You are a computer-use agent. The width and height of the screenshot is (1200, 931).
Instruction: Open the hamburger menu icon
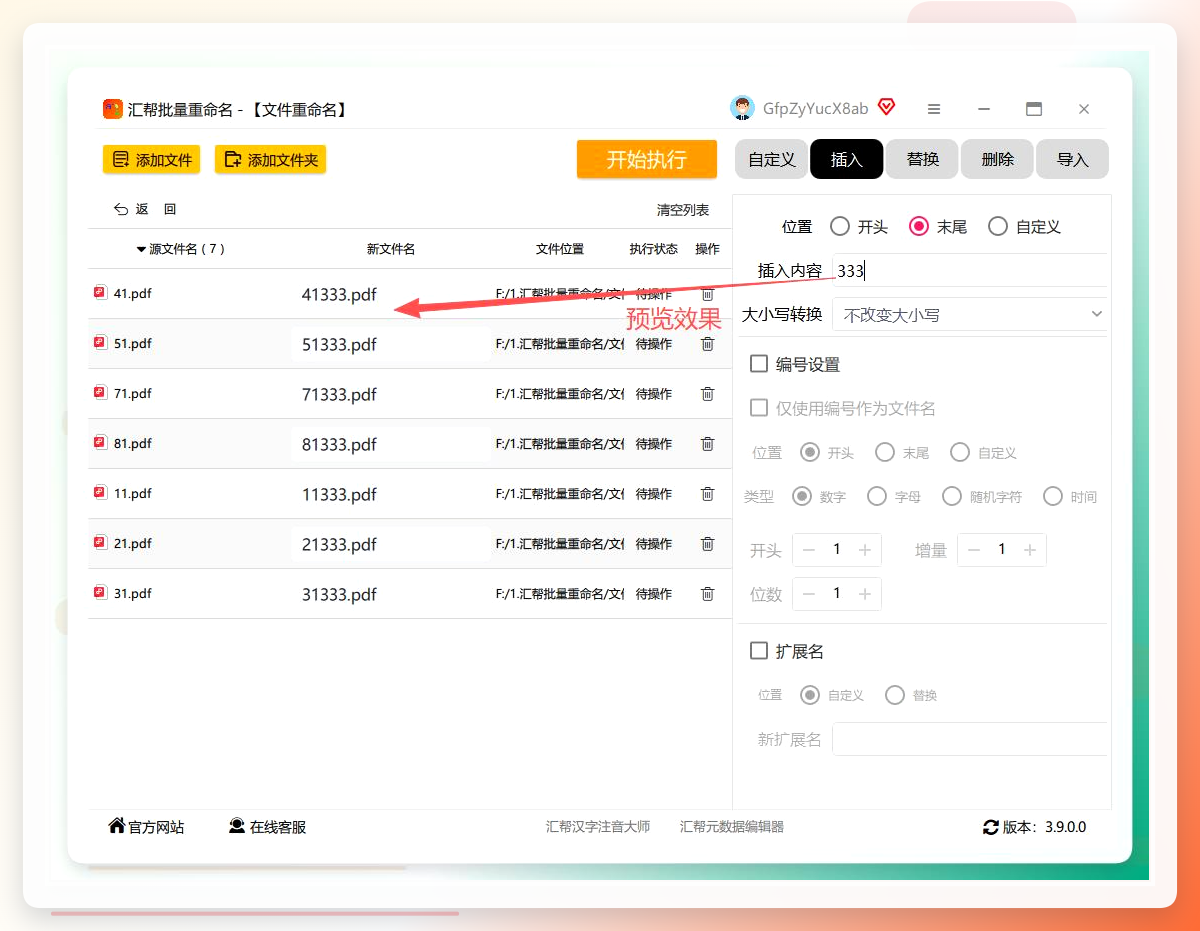point(934,109)
